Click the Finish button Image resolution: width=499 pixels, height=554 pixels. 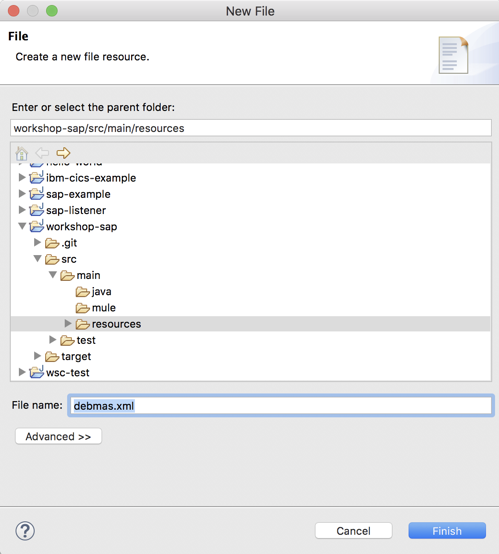[x=447, y=531]
